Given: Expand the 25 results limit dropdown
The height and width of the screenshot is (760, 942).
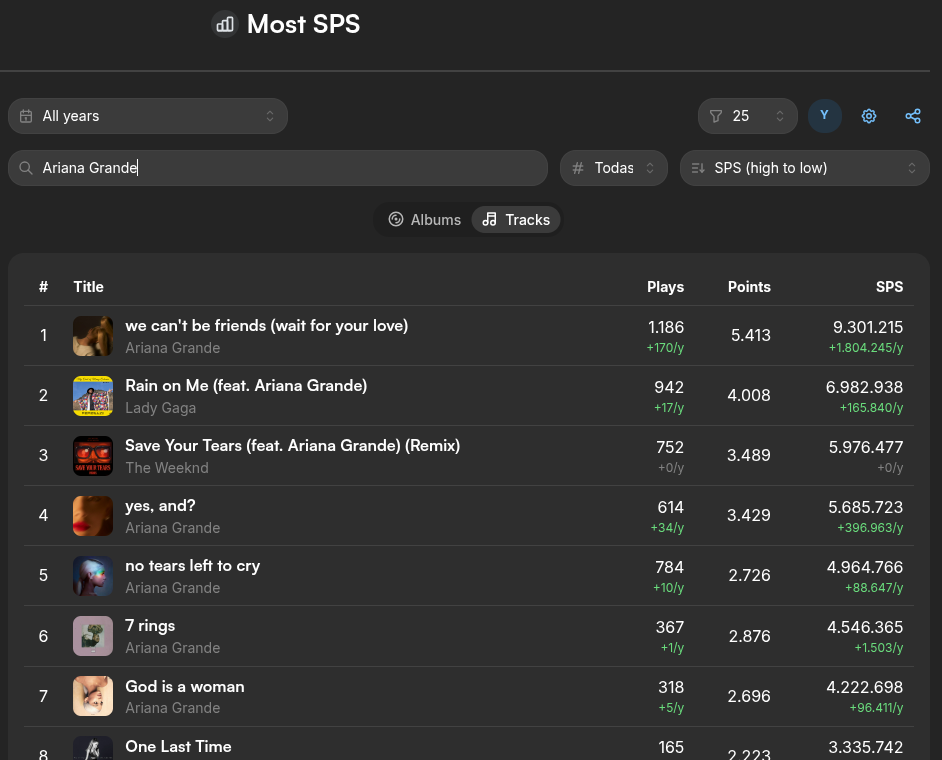Looking at the screenshot, I should tap(747, 116).
